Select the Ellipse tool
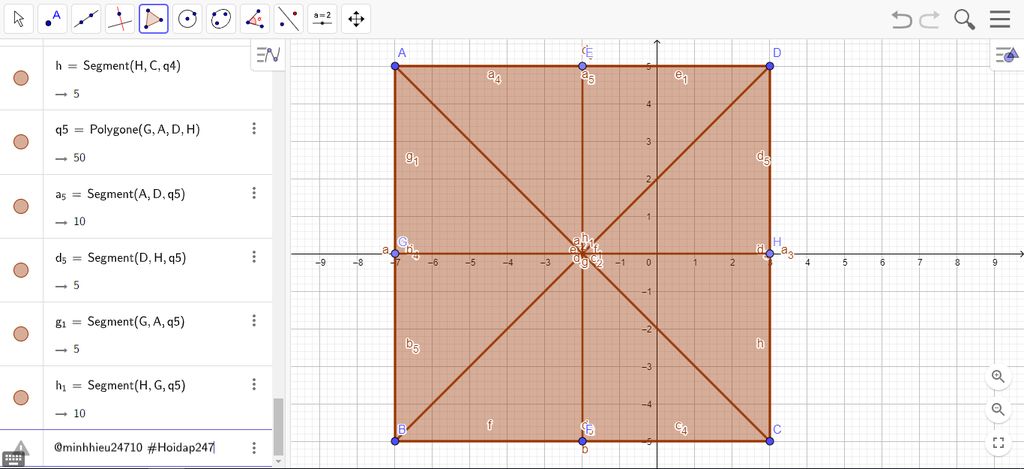This screenshot has height=469, width=1024. click(x=221, y=19)
